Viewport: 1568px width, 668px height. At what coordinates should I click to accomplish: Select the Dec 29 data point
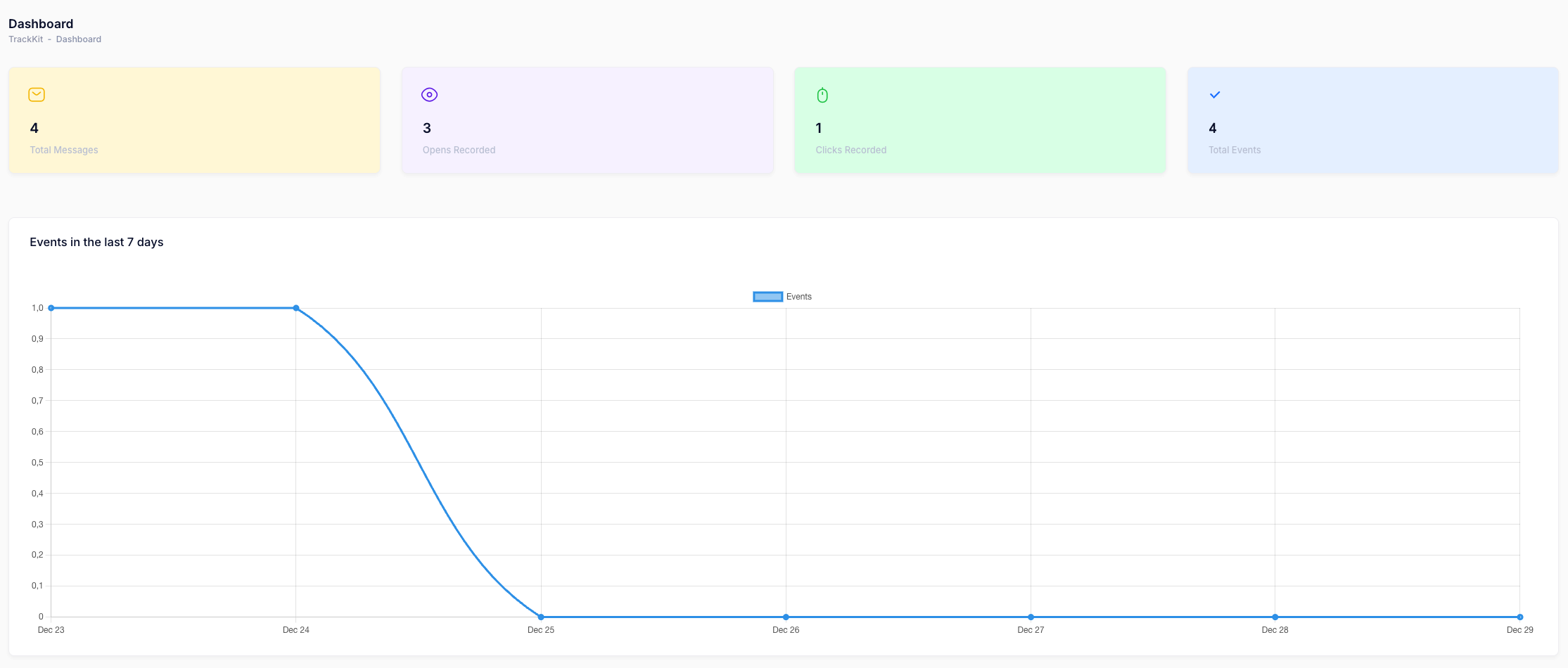click(1519, 617)
